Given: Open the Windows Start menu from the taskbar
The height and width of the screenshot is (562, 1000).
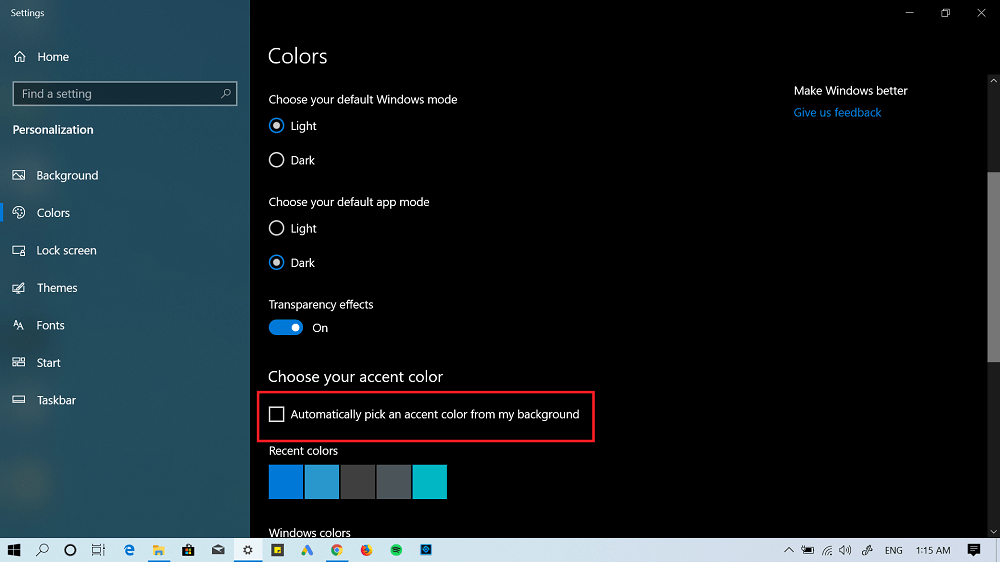Looking at the screenshot, I should pos(14,550).
